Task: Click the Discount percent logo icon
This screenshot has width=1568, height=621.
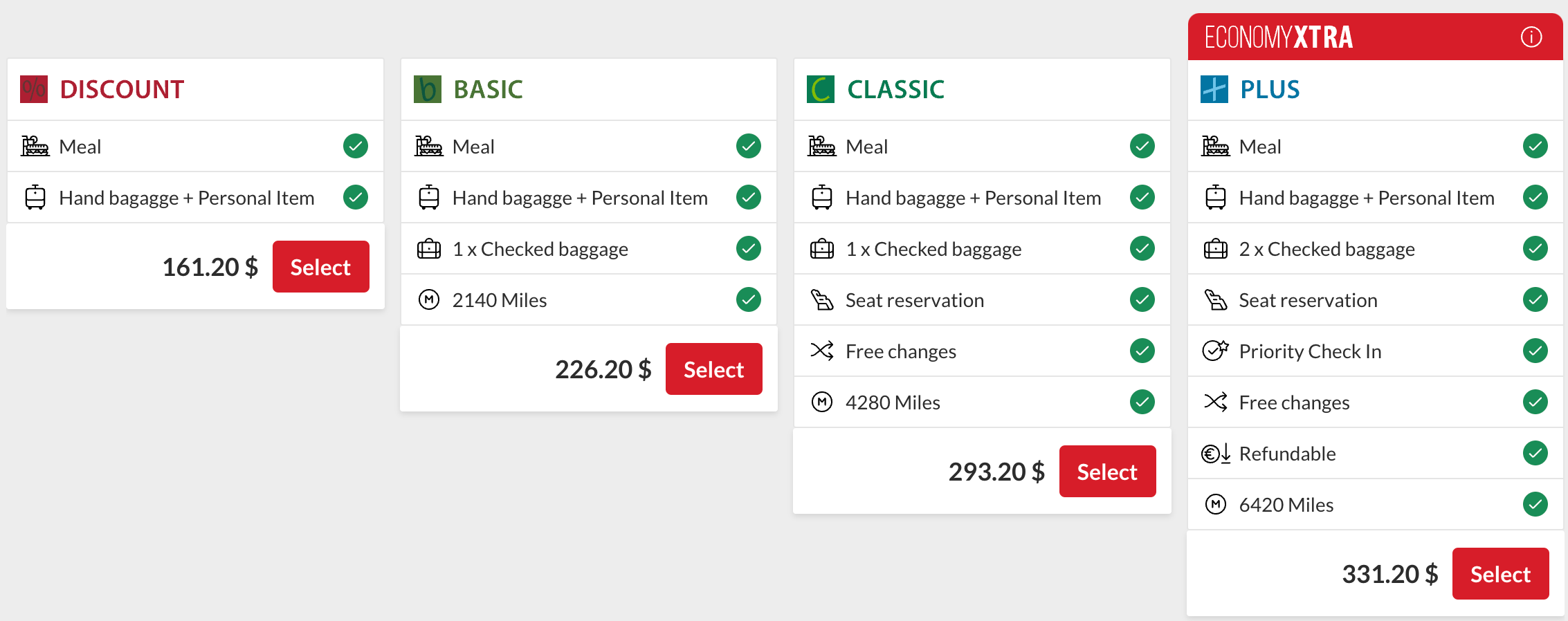Action: tap(34, 89)
